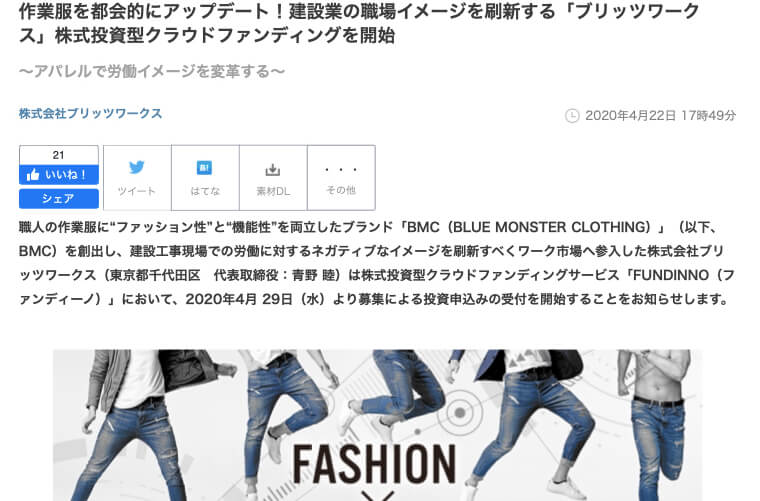
Task: Click the 素材DL label text
Action: click(x=273, y=191)
